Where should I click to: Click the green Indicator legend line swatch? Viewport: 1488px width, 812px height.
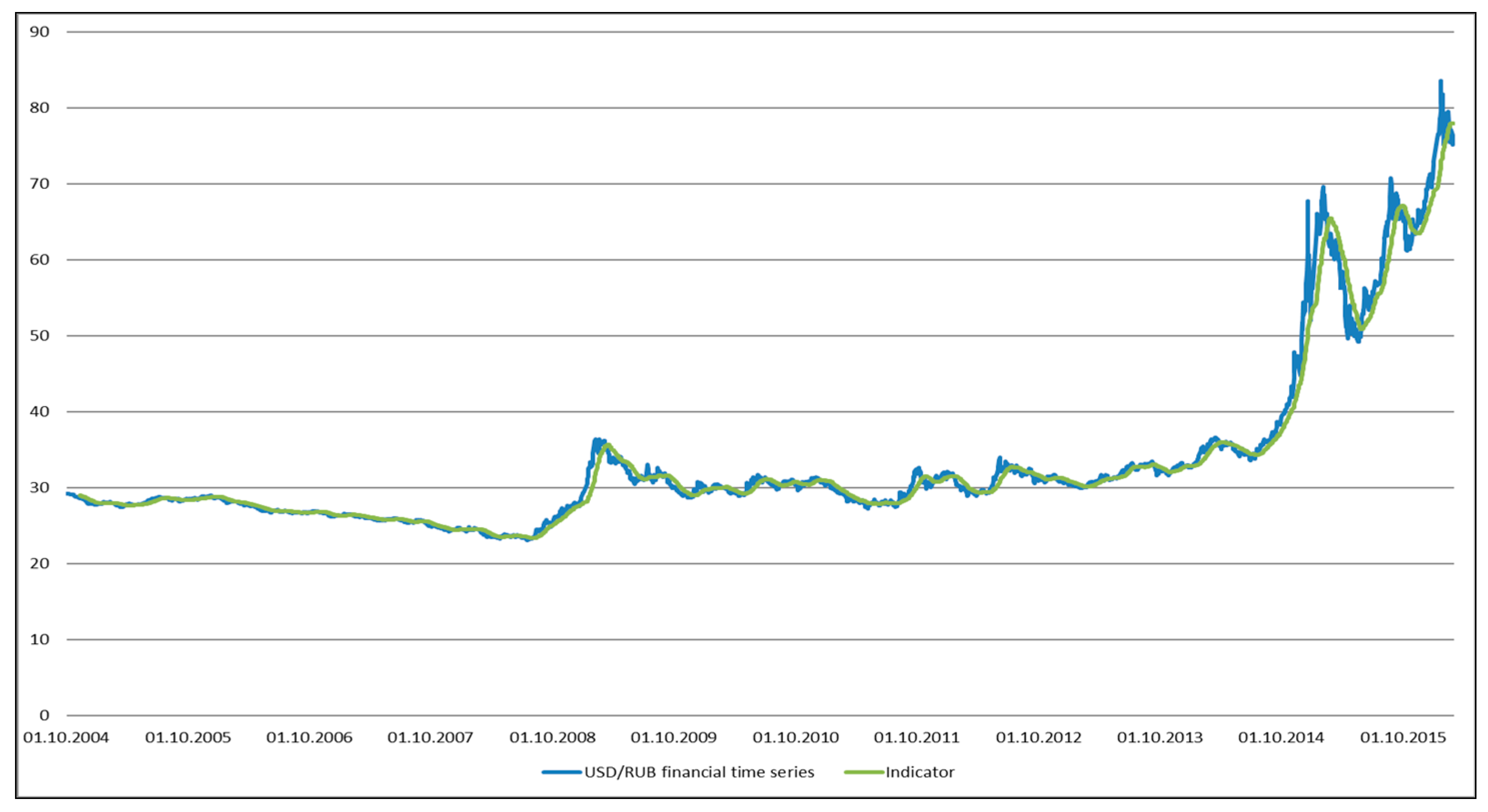(x=864, y=772)
